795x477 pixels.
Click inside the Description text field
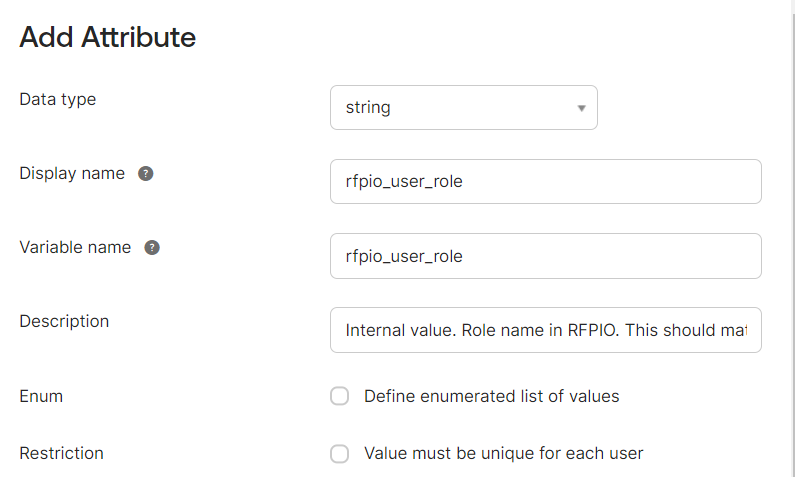tap(546, 330)
